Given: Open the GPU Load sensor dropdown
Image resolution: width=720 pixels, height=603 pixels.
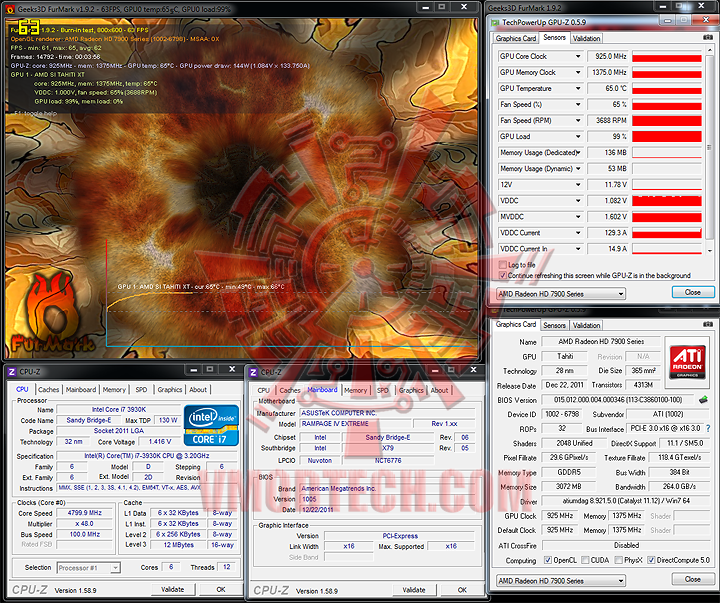Looking at the screenshot, I should coord(578,136).
